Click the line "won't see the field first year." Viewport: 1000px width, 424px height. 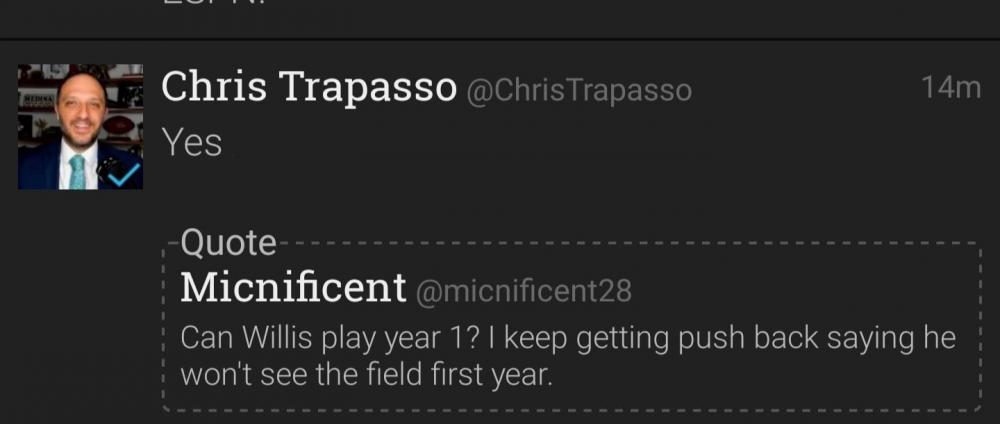(365, 375)
